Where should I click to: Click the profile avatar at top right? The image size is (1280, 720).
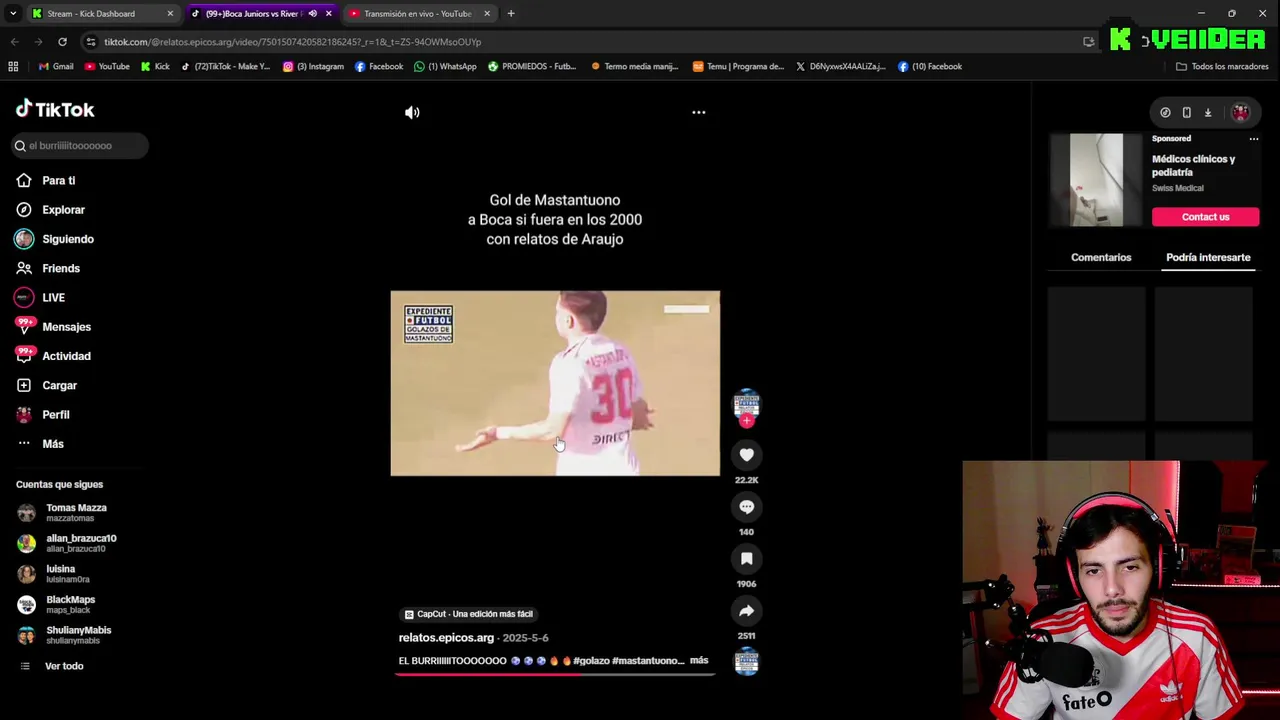(1240, 113)
